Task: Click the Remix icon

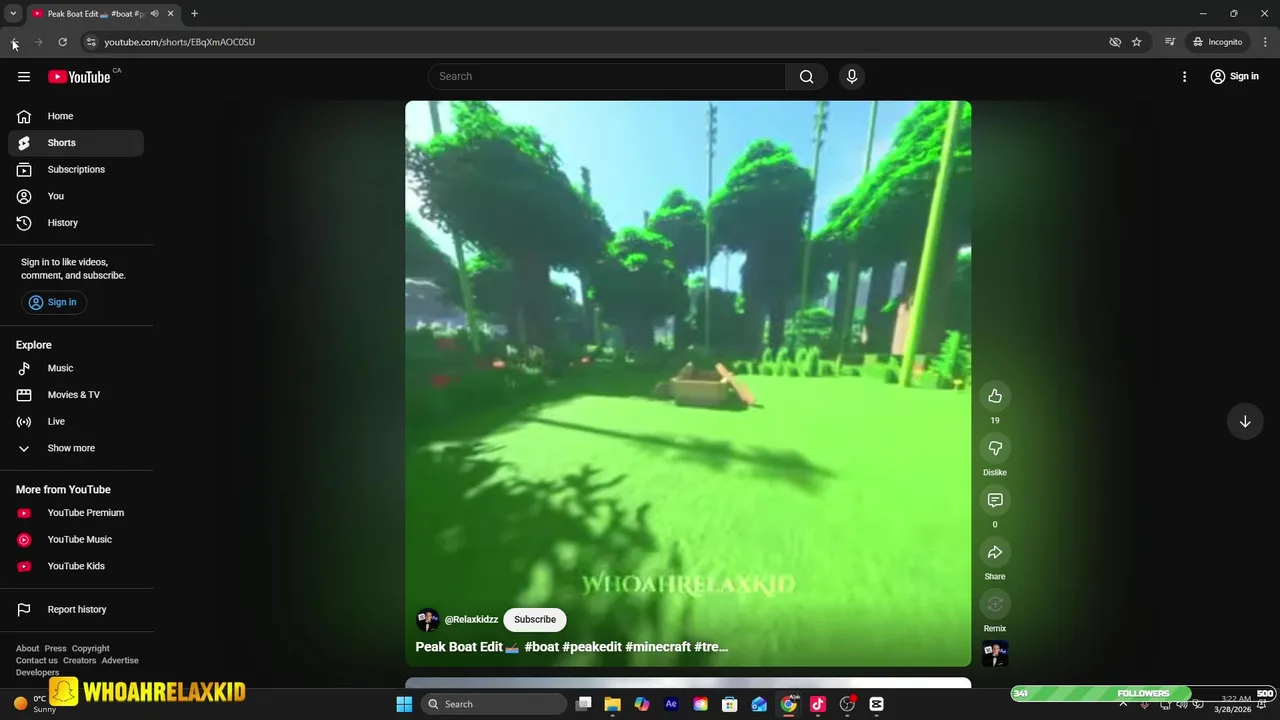Action: point(995,604)
